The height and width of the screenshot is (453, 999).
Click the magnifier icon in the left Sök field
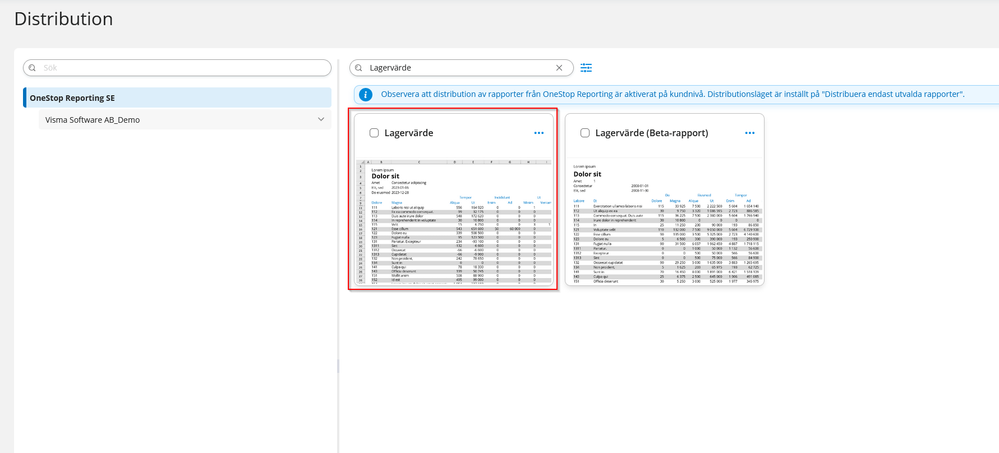coord(33,68)
